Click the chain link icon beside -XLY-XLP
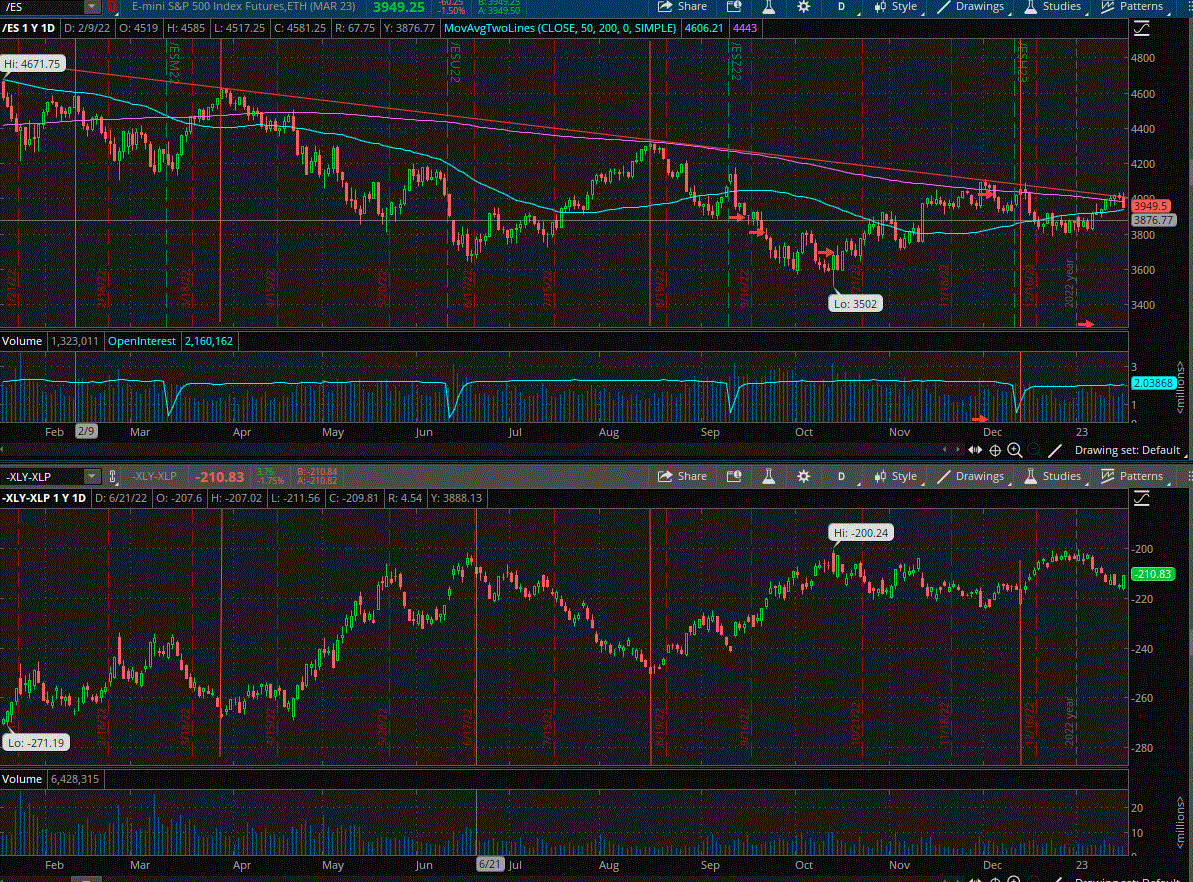1193x882 pixels. click(x=113, y=476)
